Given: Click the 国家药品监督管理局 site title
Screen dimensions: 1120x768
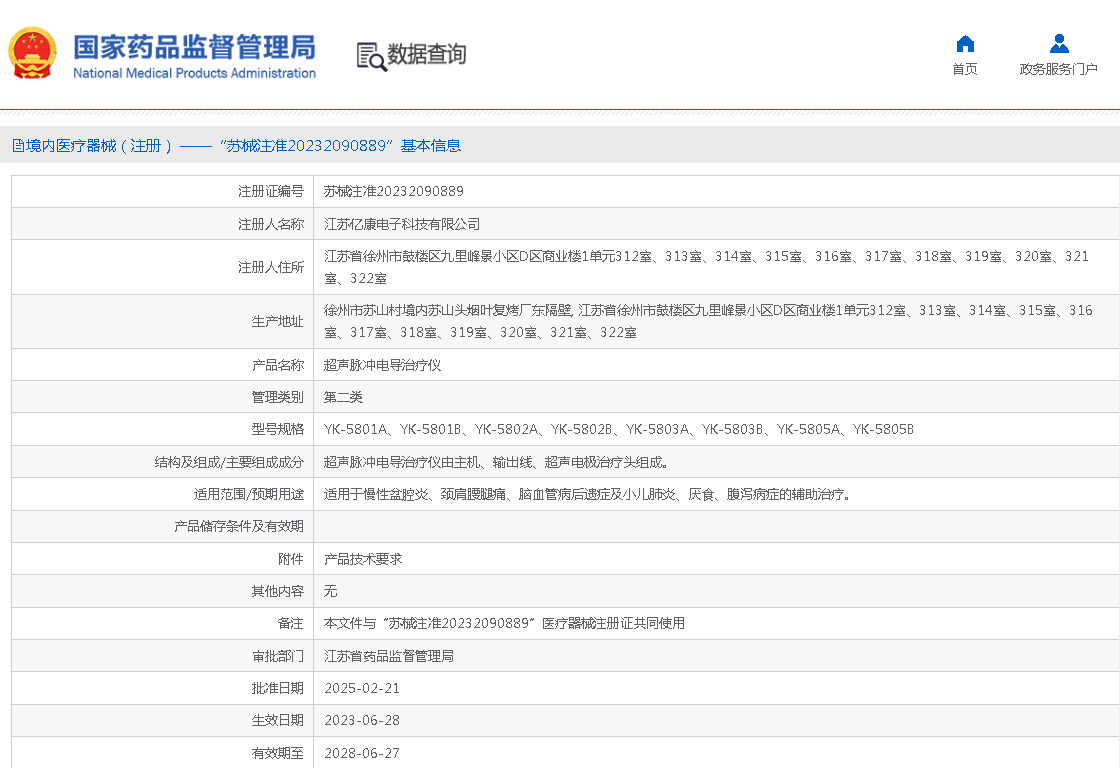Looking at the screenshot, I should (194, 46).
